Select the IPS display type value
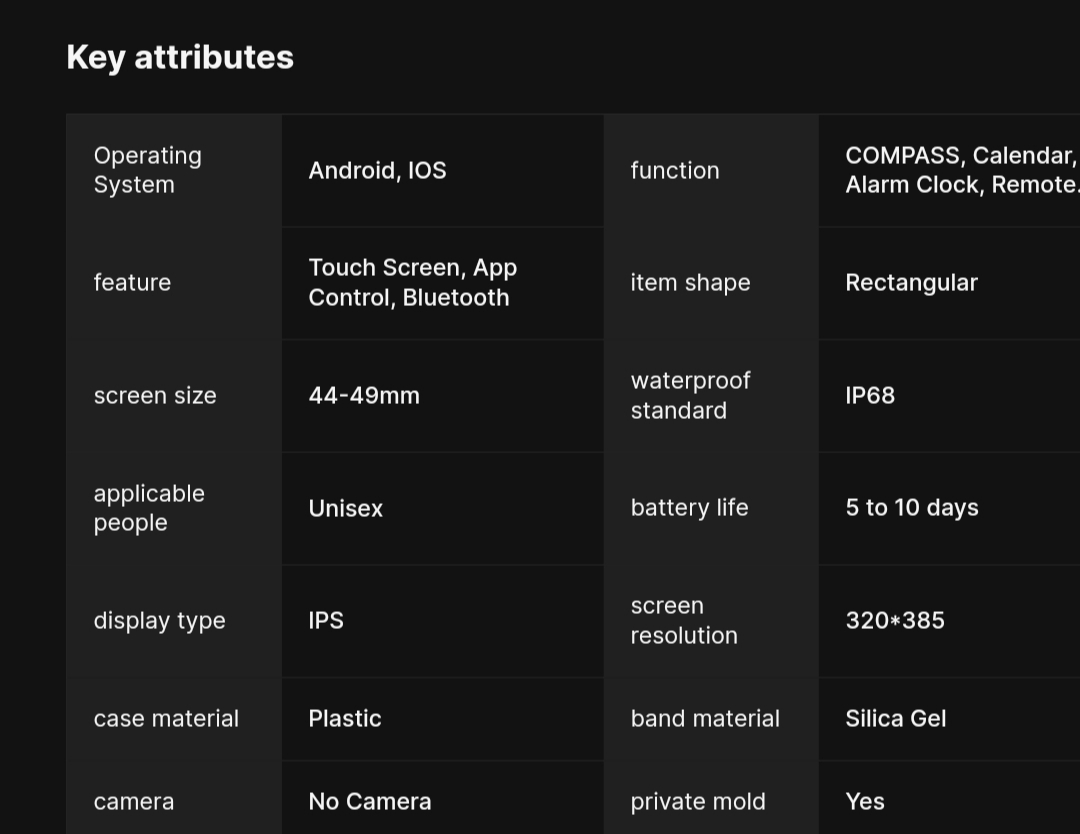1080x834 pixels. pyautogui.click(x=326, y=620)
